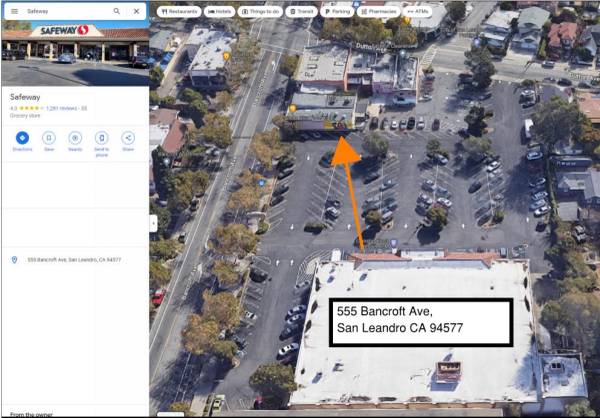This screenshot has width=600, height=418.
Task: Click the 555 Bancroft Ave address row
Action: pyautogui.click(x=75, y=260)
